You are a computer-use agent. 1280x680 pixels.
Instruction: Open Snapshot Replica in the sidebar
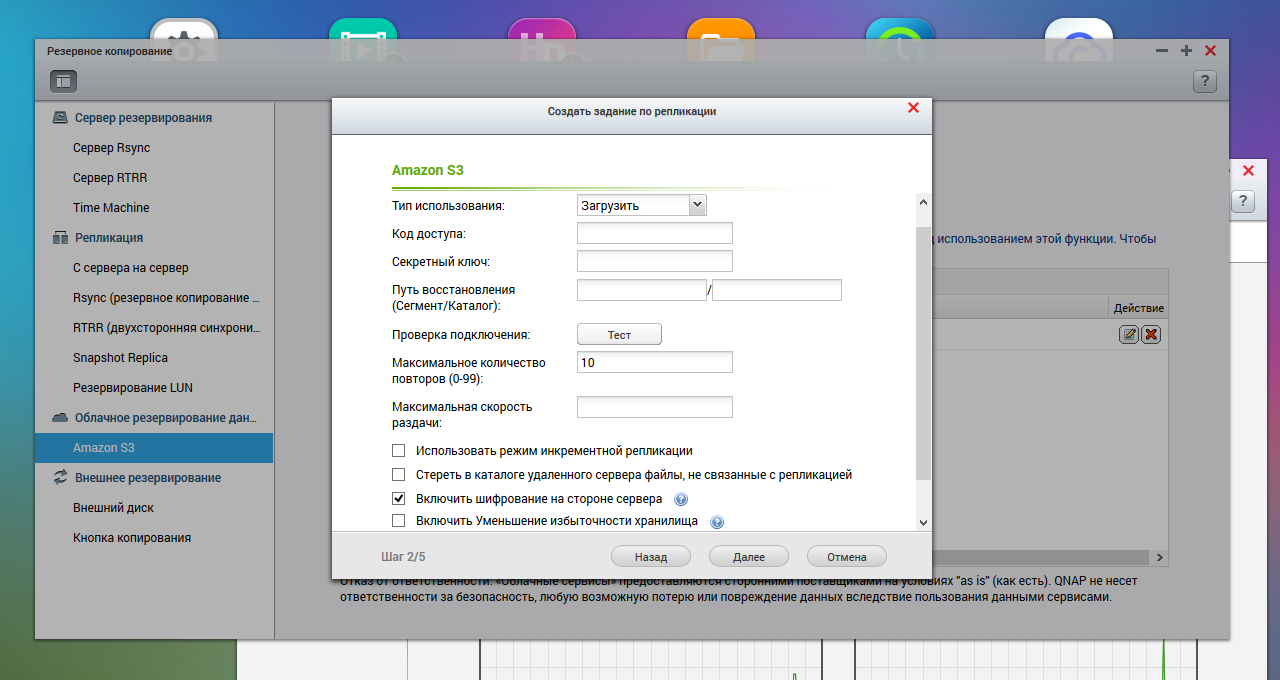coord(153,357)
